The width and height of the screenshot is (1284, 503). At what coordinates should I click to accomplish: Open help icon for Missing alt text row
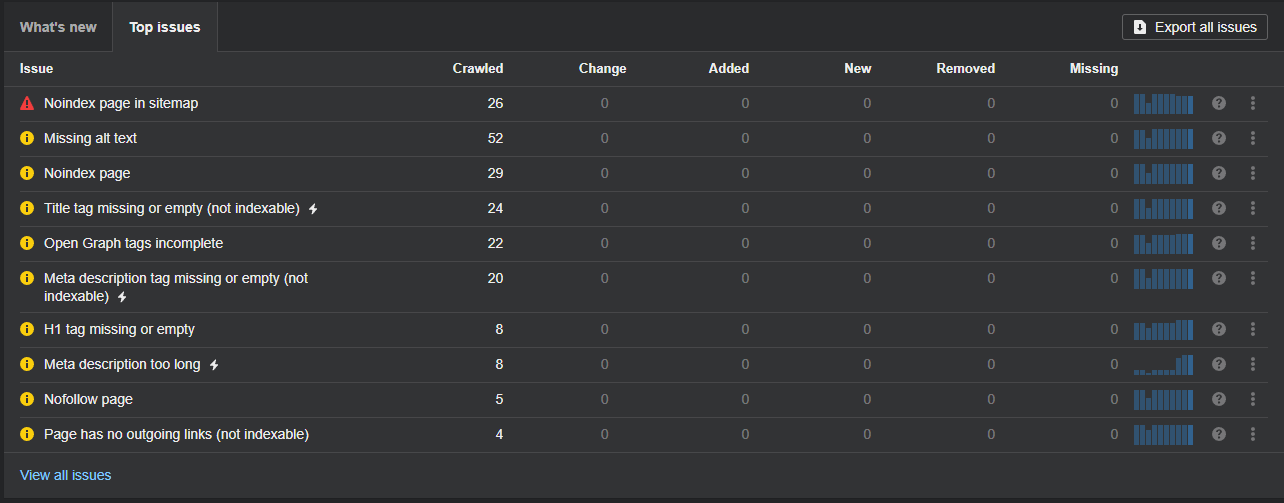point(1218,138)
